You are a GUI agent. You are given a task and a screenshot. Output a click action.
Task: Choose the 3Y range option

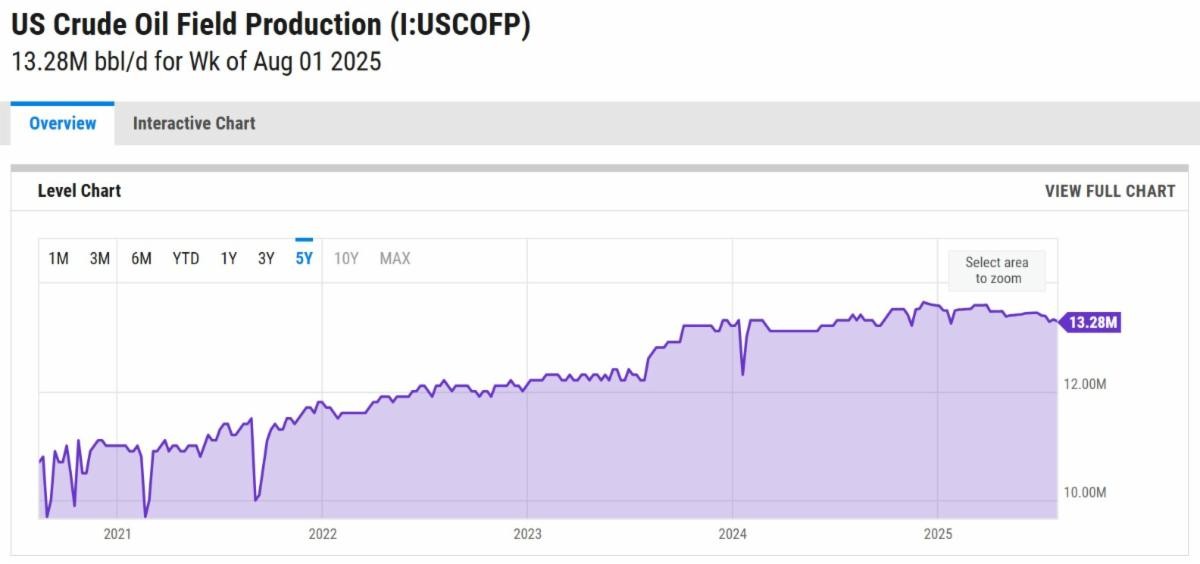[266, 259]
